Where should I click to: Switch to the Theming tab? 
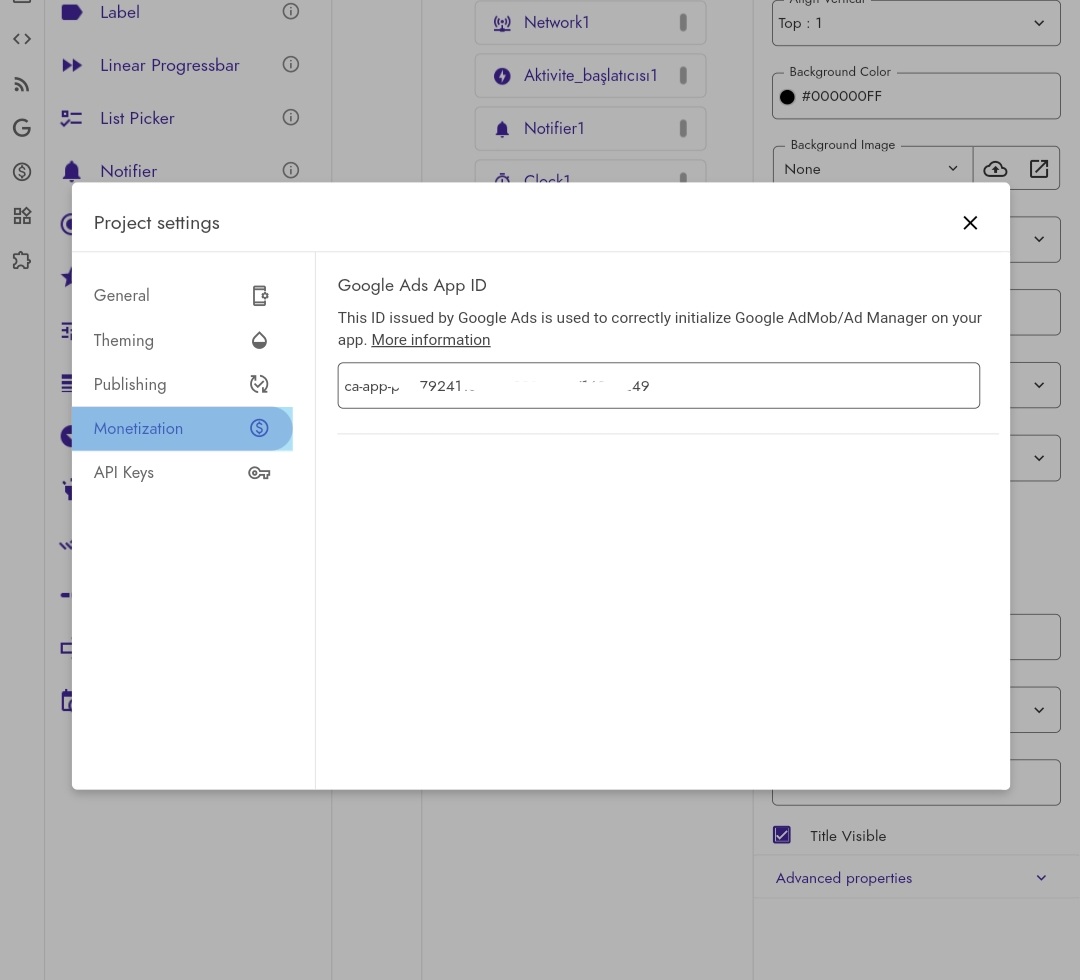182,340
